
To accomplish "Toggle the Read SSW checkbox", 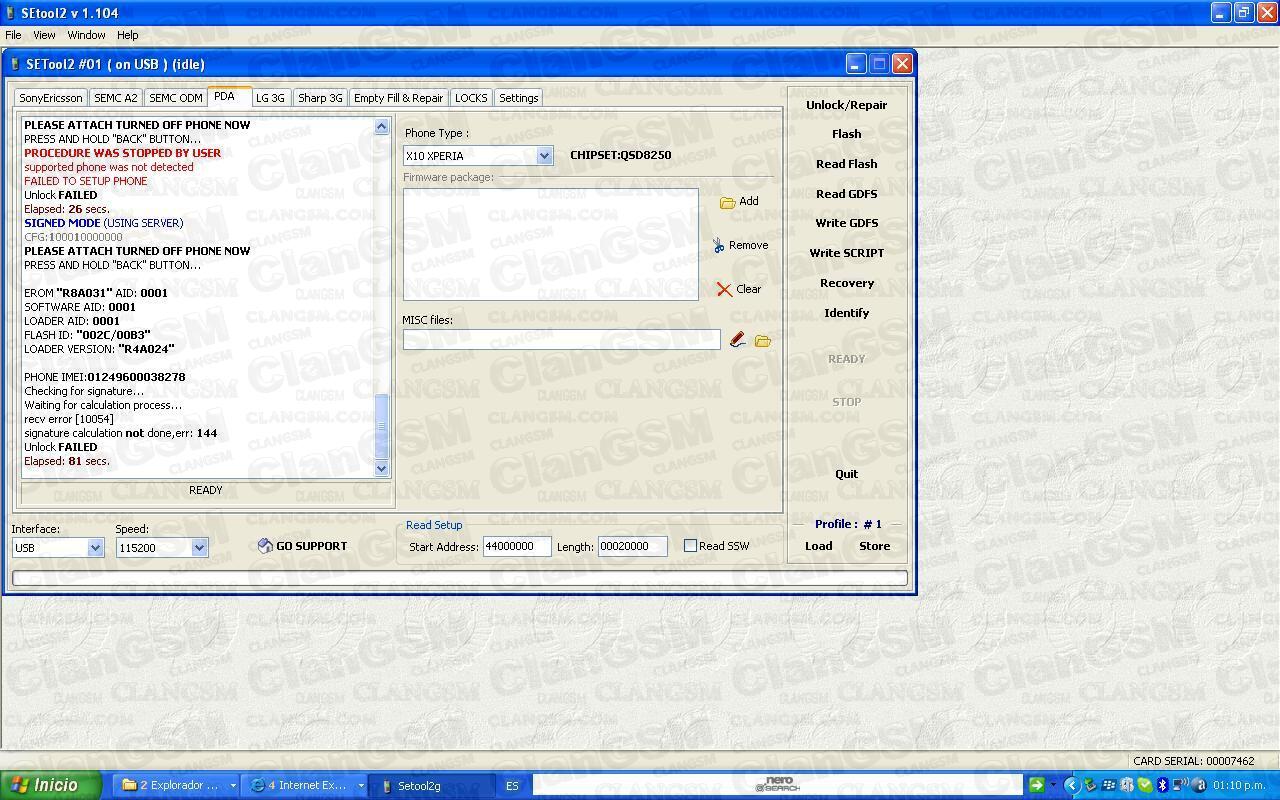I will pos(690,546).
